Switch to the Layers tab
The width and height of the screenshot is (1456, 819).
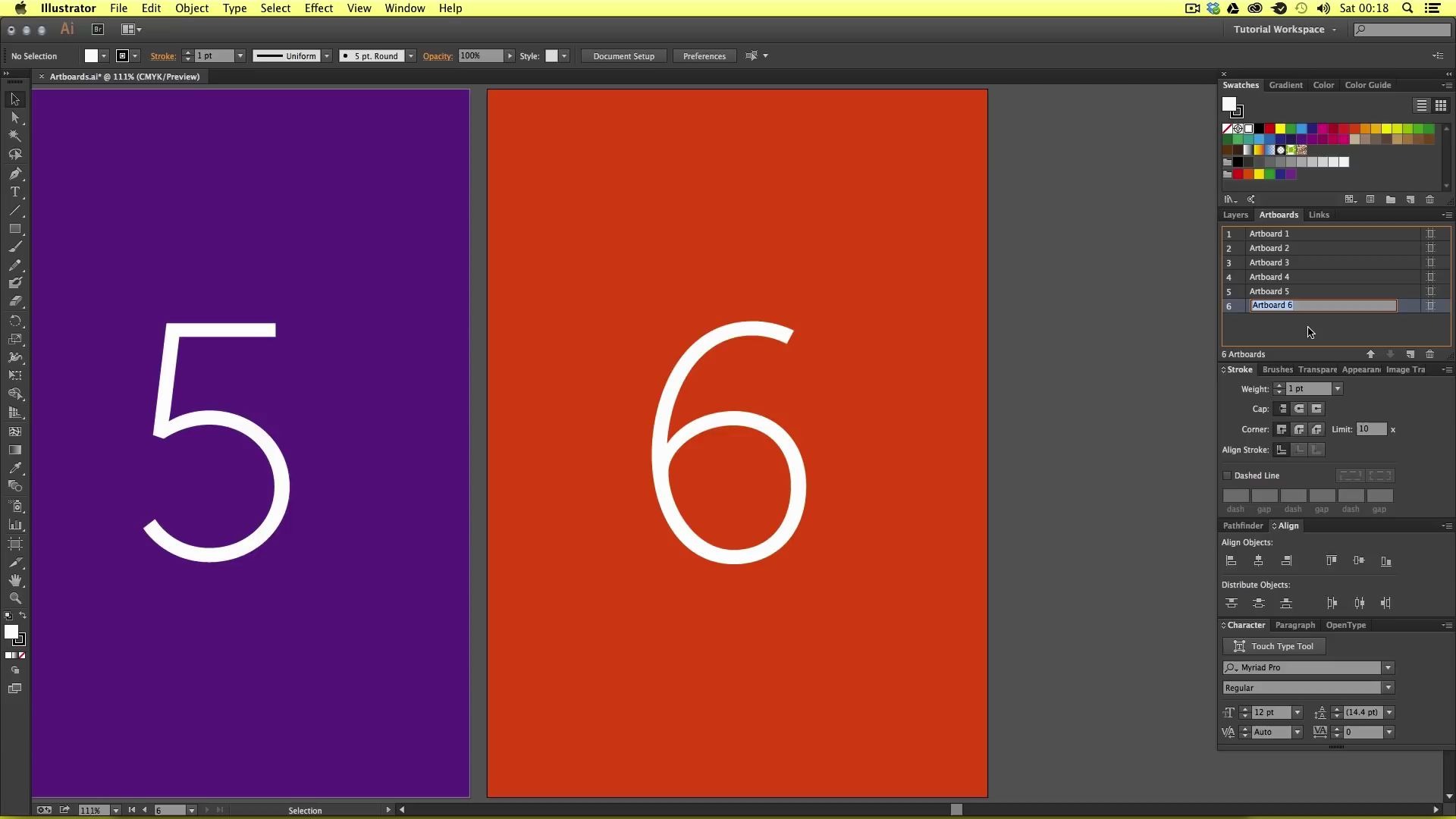pyautogui.click(x=1235, y=215)
